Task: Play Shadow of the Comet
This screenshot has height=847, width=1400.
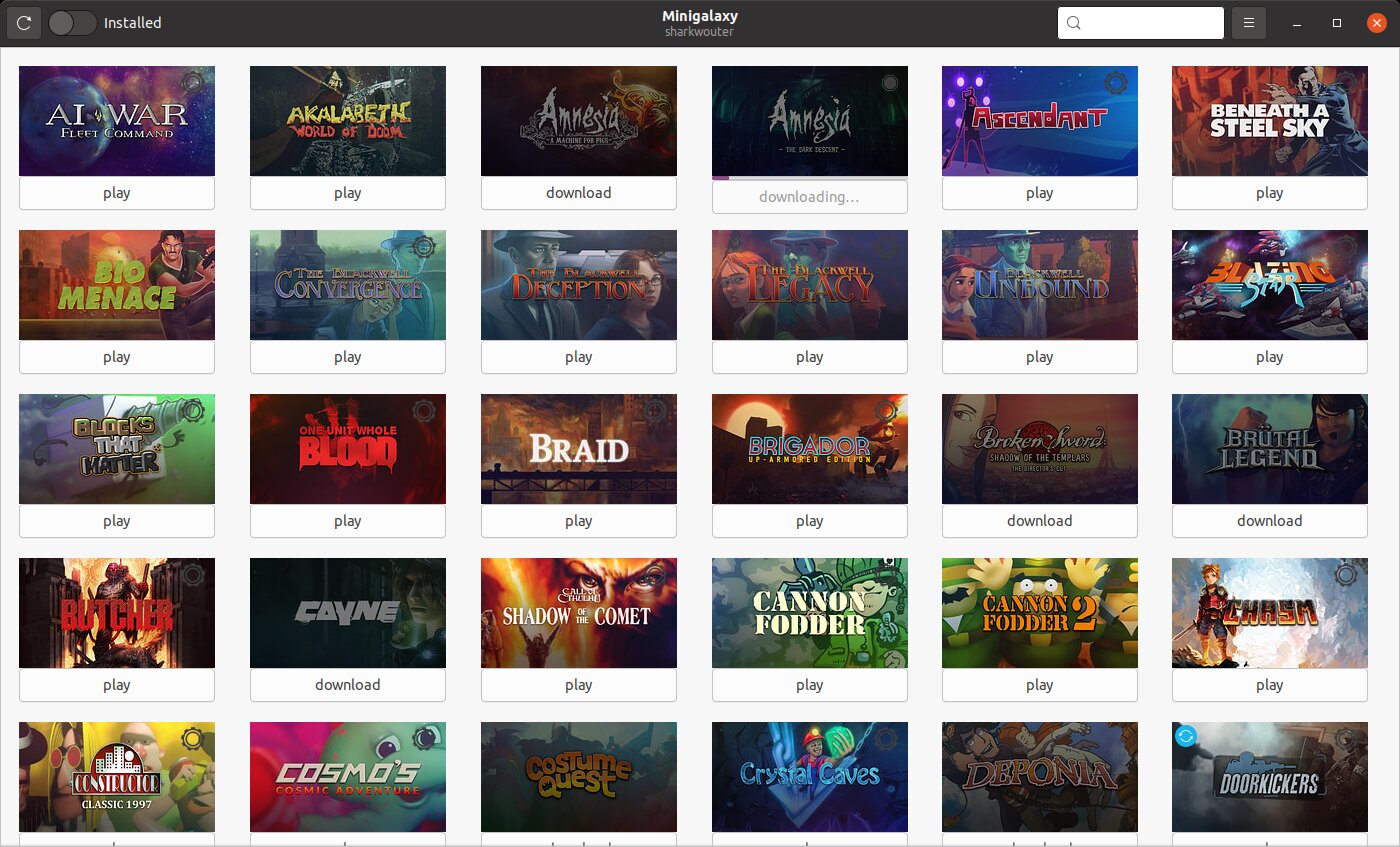Action: point(579,685)
